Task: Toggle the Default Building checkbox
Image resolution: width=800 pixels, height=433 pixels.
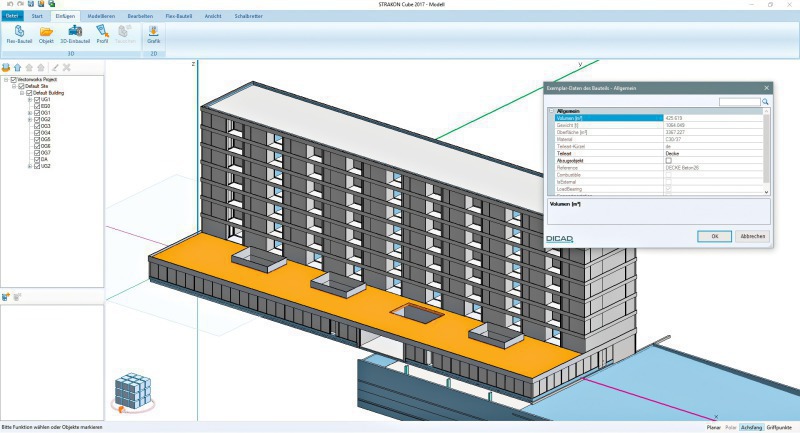Action: tap(29, 93)
